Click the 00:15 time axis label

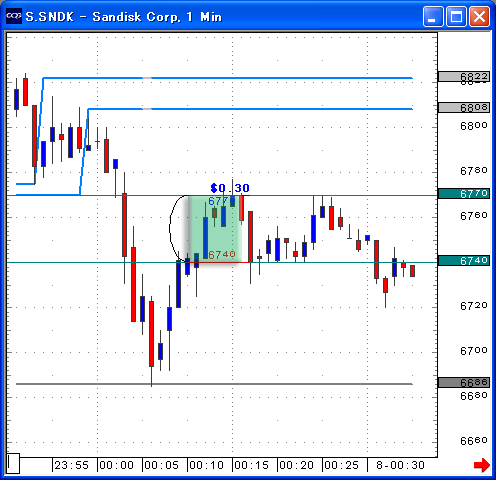click(252, 465)
